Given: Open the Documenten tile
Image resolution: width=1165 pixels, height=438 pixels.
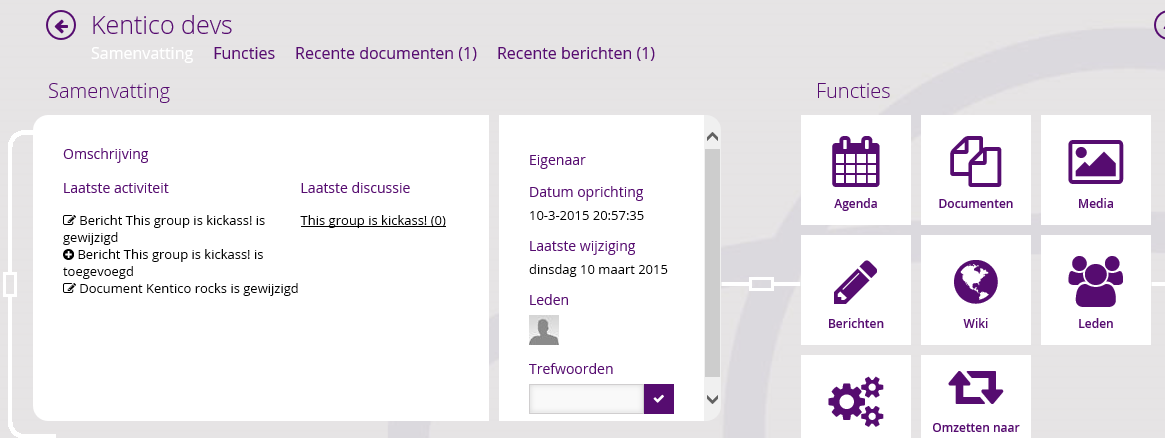Looking at the screenshot, I should 976,170.
